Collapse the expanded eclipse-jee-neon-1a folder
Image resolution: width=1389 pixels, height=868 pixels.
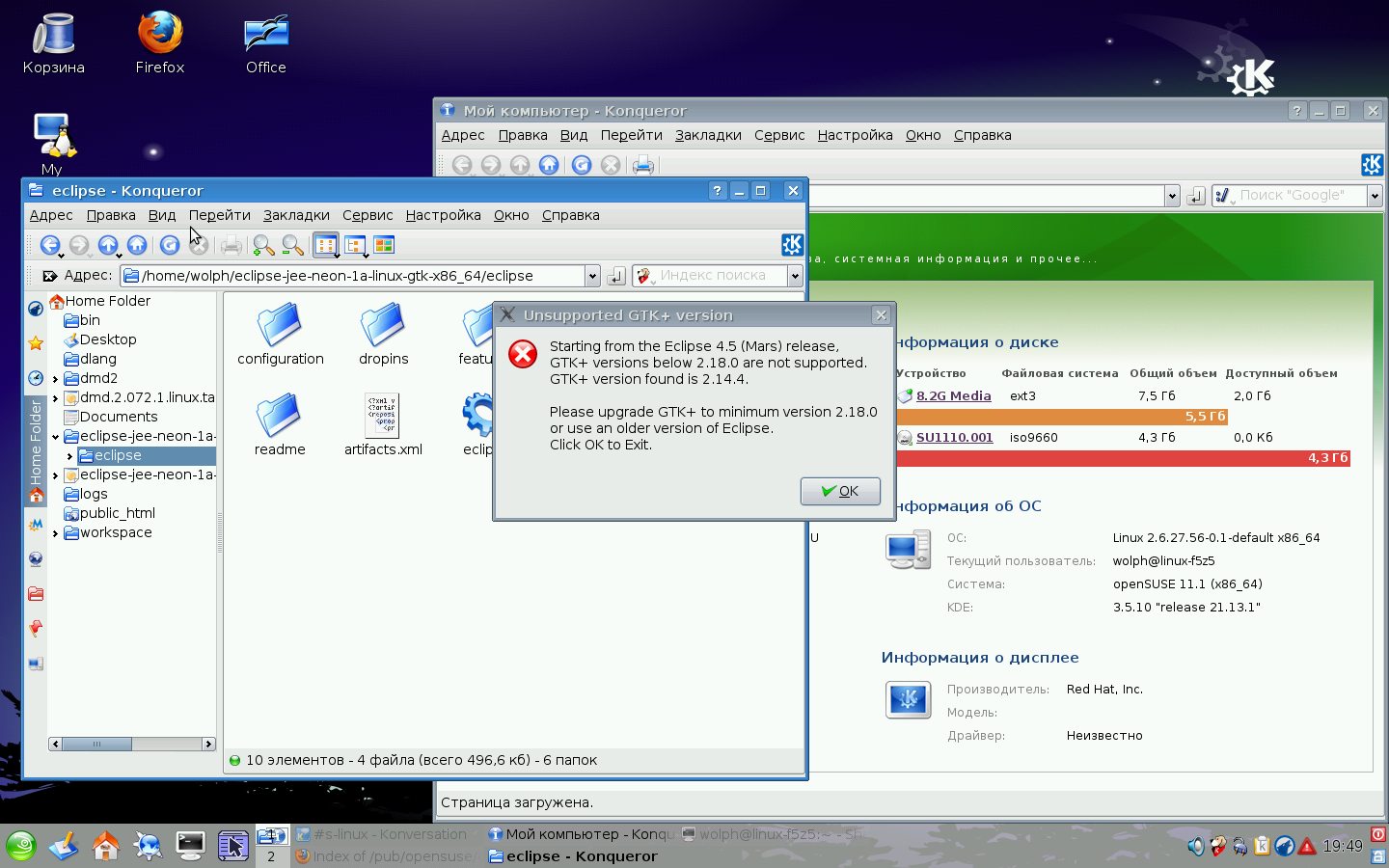(55, 437)
